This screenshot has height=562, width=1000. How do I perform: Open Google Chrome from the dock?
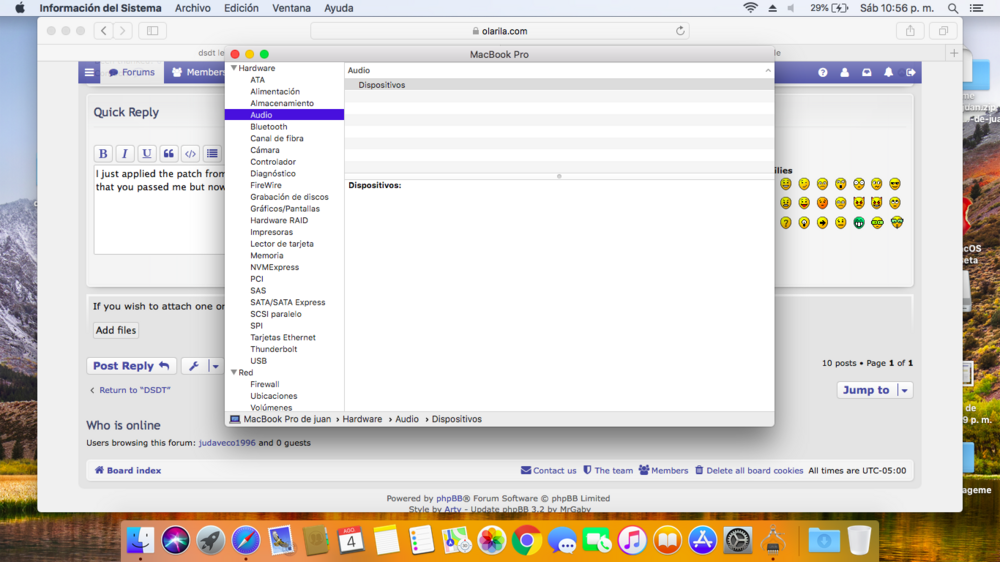pyautogui.click(x=526, y=541)
